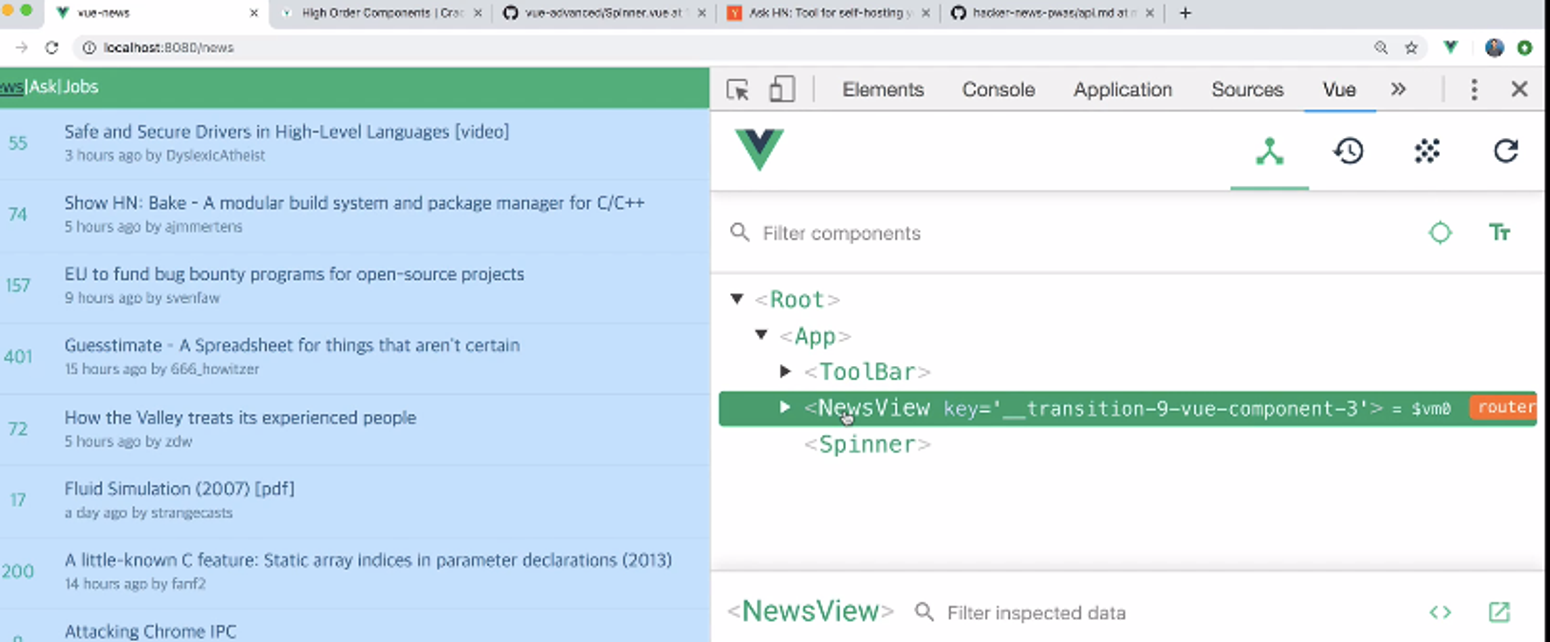Select the Spinner component in tree
The height and width of the screenshot is (642, 1550).
pyautogui.click(x=868, y=445)
